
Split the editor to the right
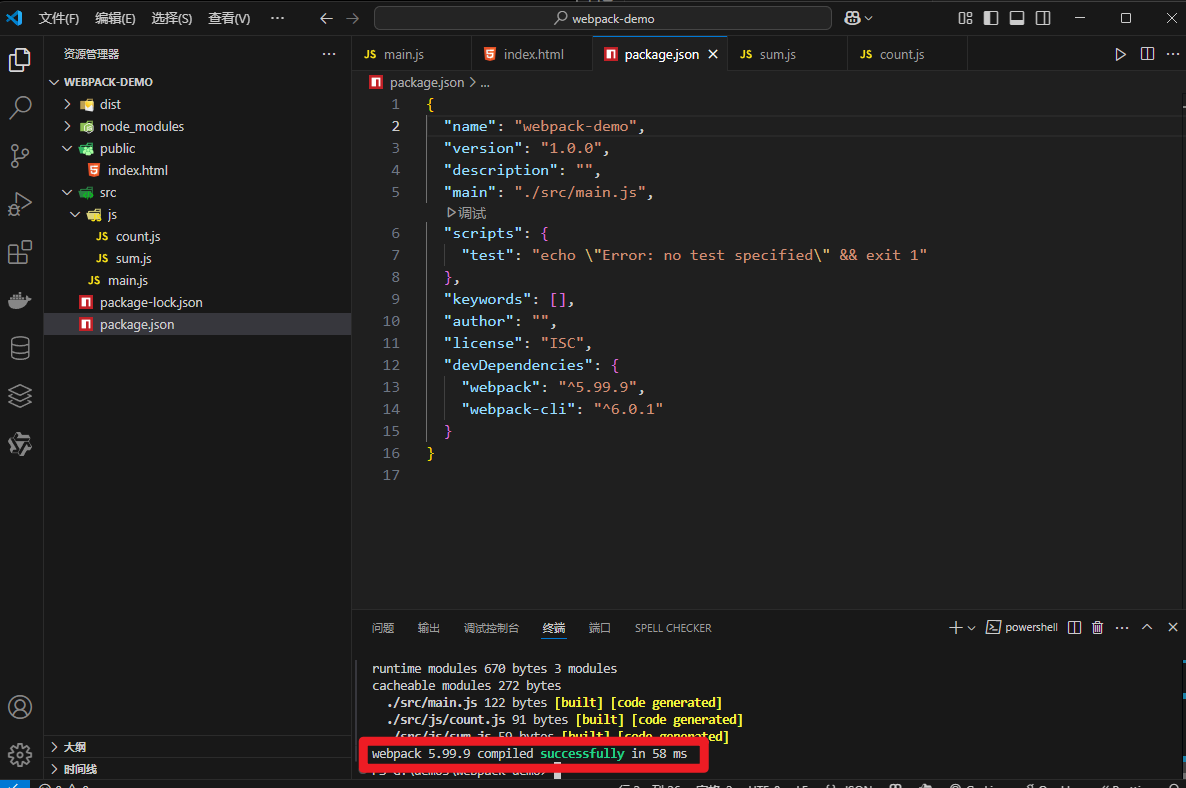1147,54
